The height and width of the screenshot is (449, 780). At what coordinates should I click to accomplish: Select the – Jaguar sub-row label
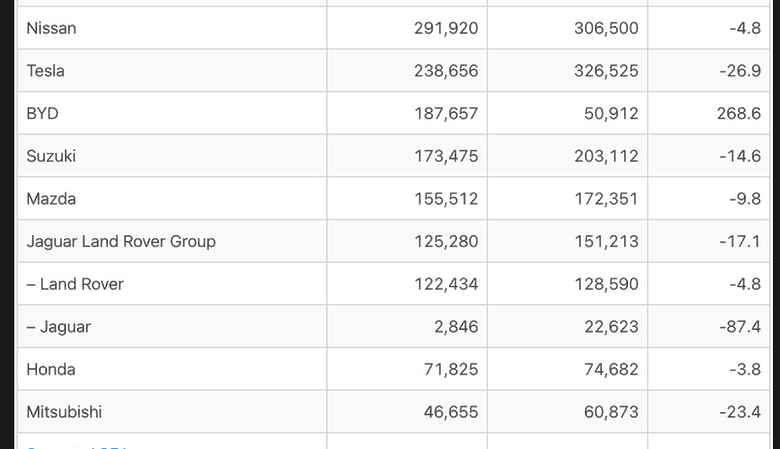coord(59,327)
